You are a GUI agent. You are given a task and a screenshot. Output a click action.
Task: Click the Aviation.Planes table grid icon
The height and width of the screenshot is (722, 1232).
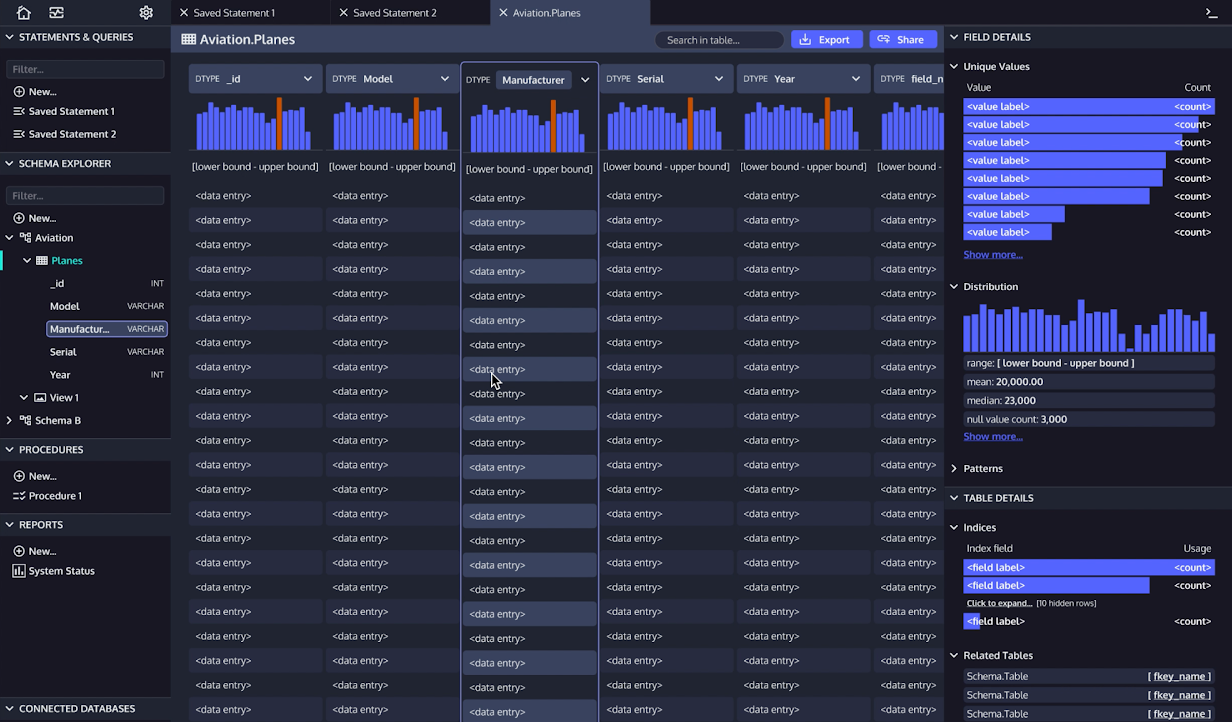click(188, 40)
